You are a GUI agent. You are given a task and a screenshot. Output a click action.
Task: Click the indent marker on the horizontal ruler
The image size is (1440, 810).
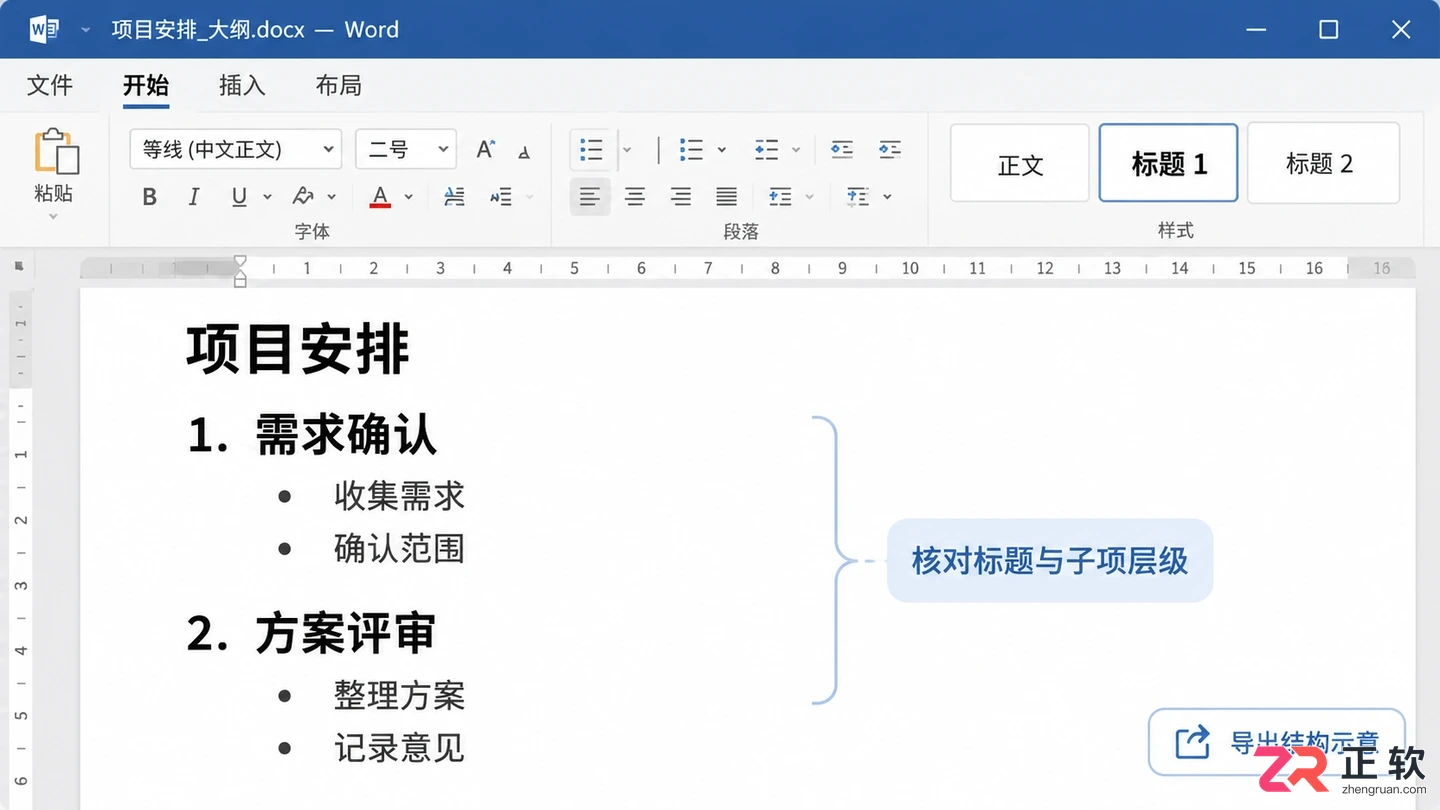(240, 270)
